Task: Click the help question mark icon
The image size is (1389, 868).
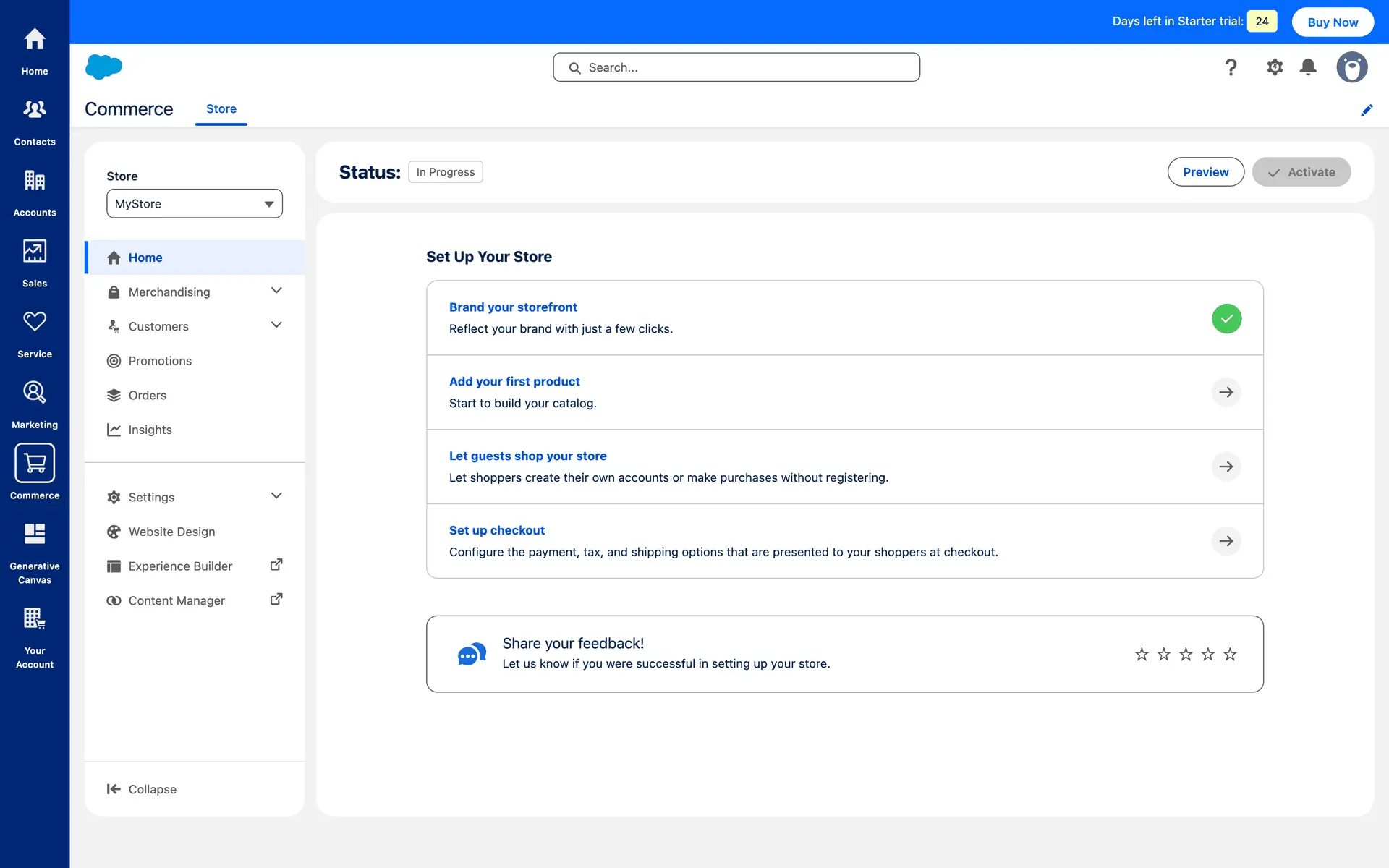Action: coord(1231,67)
